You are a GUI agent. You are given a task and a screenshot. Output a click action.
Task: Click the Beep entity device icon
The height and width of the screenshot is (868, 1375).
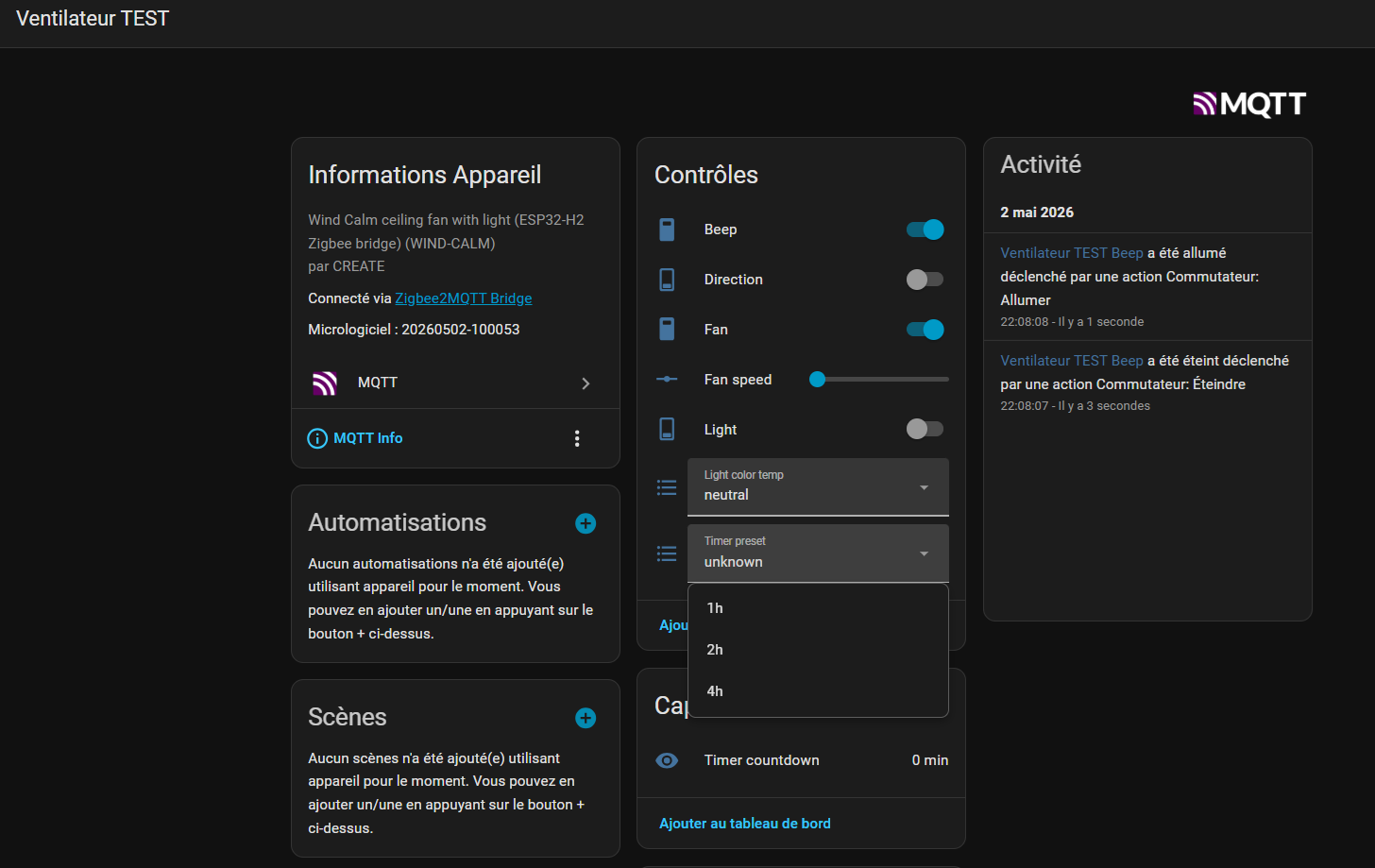click(x=667, y=230)
